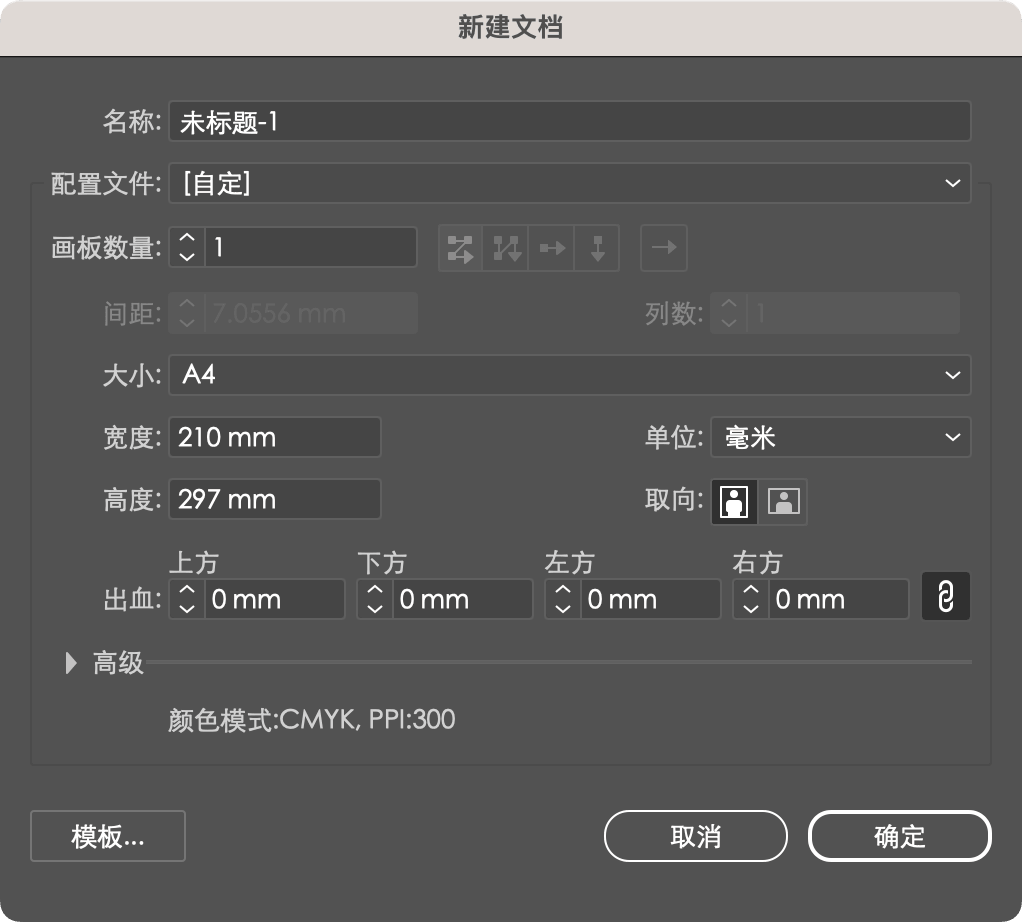Expand the 高级 advanced section

[72, 662]
